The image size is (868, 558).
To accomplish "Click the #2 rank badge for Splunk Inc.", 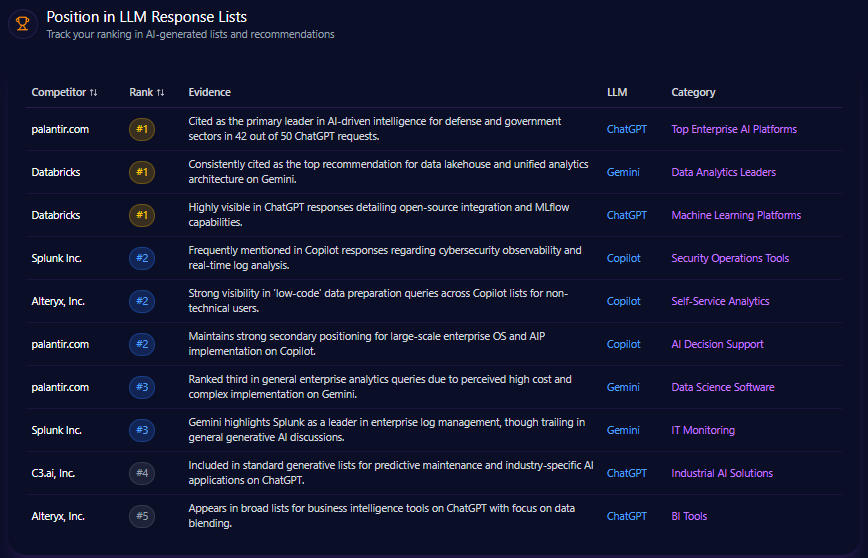I will coord(142,258).
